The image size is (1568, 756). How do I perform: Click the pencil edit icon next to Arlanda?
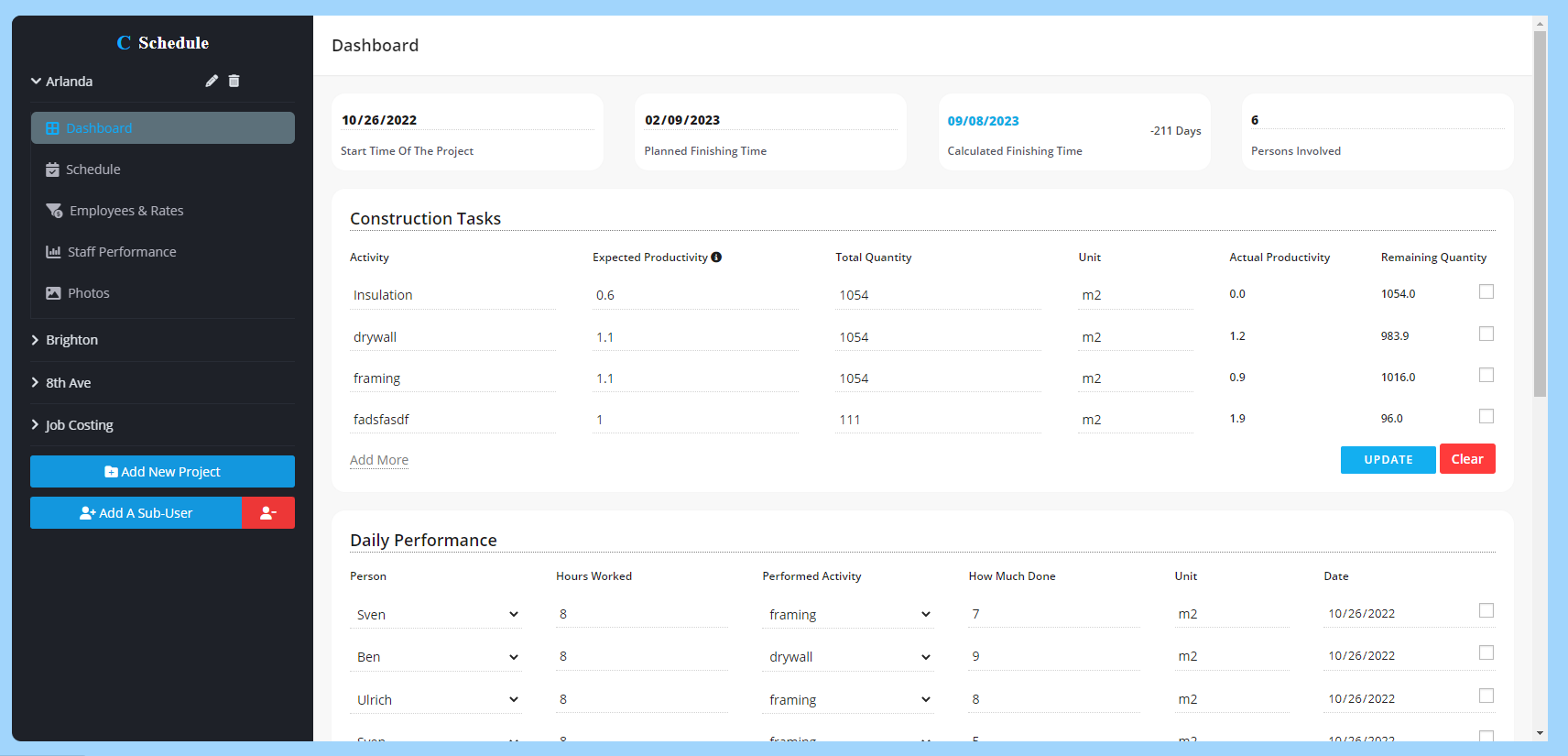tap(212, 81)
